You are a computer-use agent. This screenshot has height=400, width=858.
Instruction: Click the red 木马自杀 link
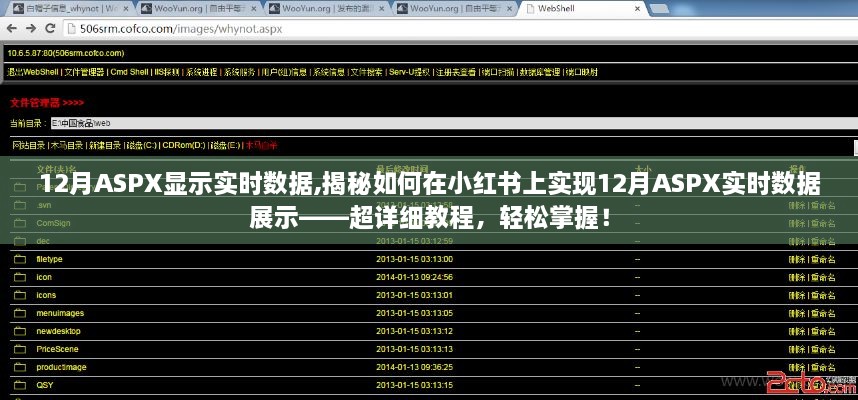click(x=262, y=146)
